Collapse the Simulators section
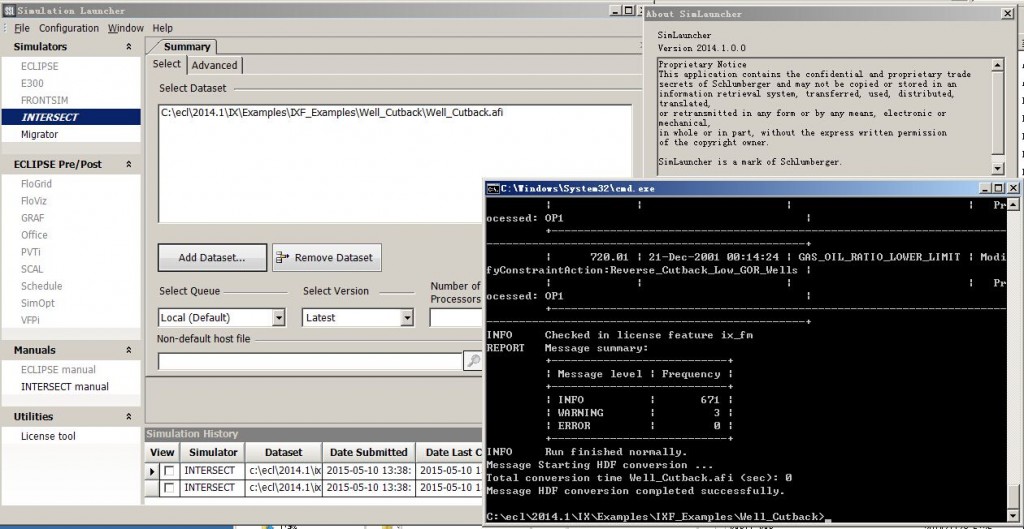The height and width of the screenshot is (529, 1024). click(129, 47)
